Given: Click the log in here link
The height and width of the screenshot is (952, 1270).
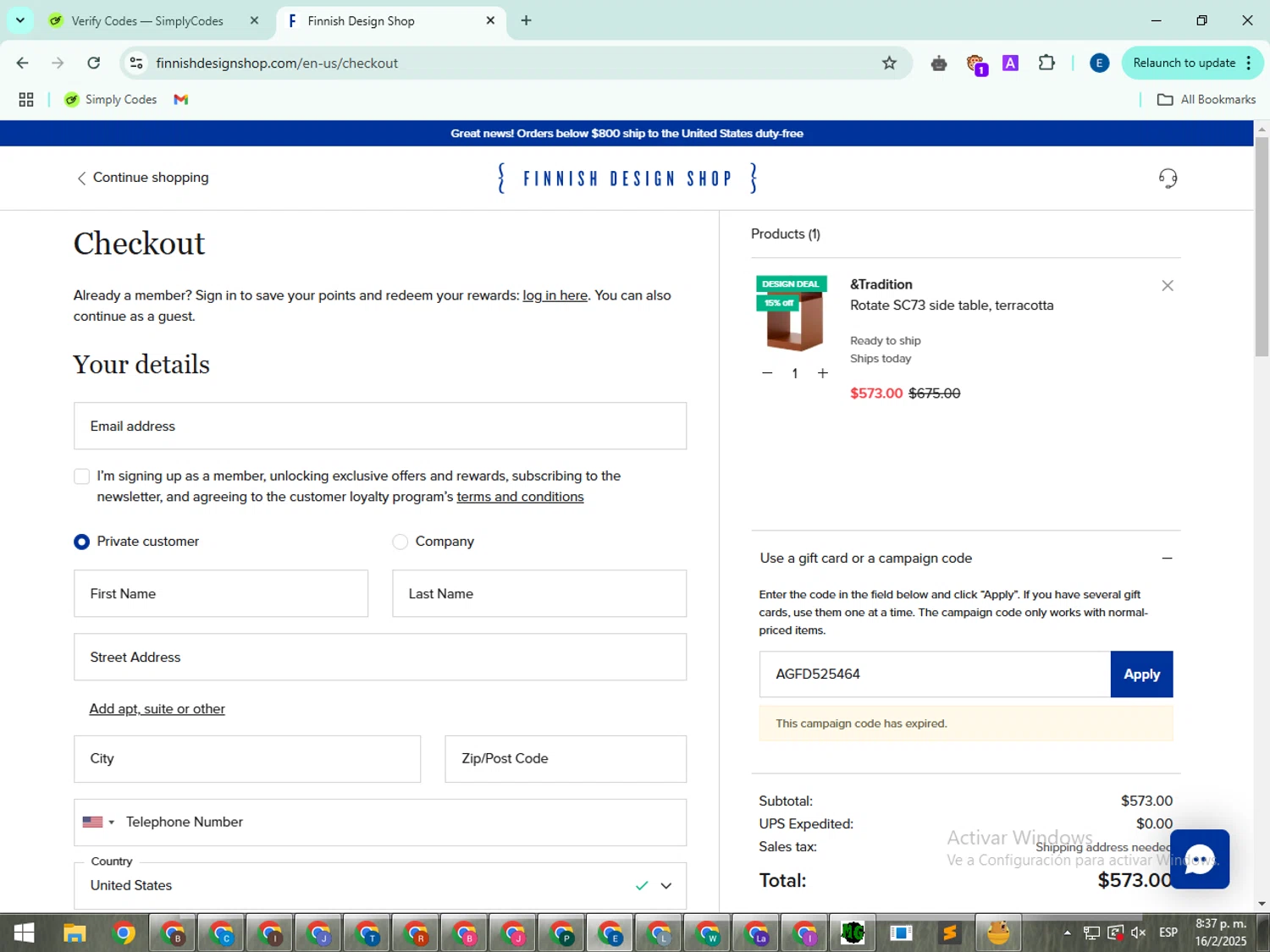Looking at the screenshot, I should (x=555, y=295).
